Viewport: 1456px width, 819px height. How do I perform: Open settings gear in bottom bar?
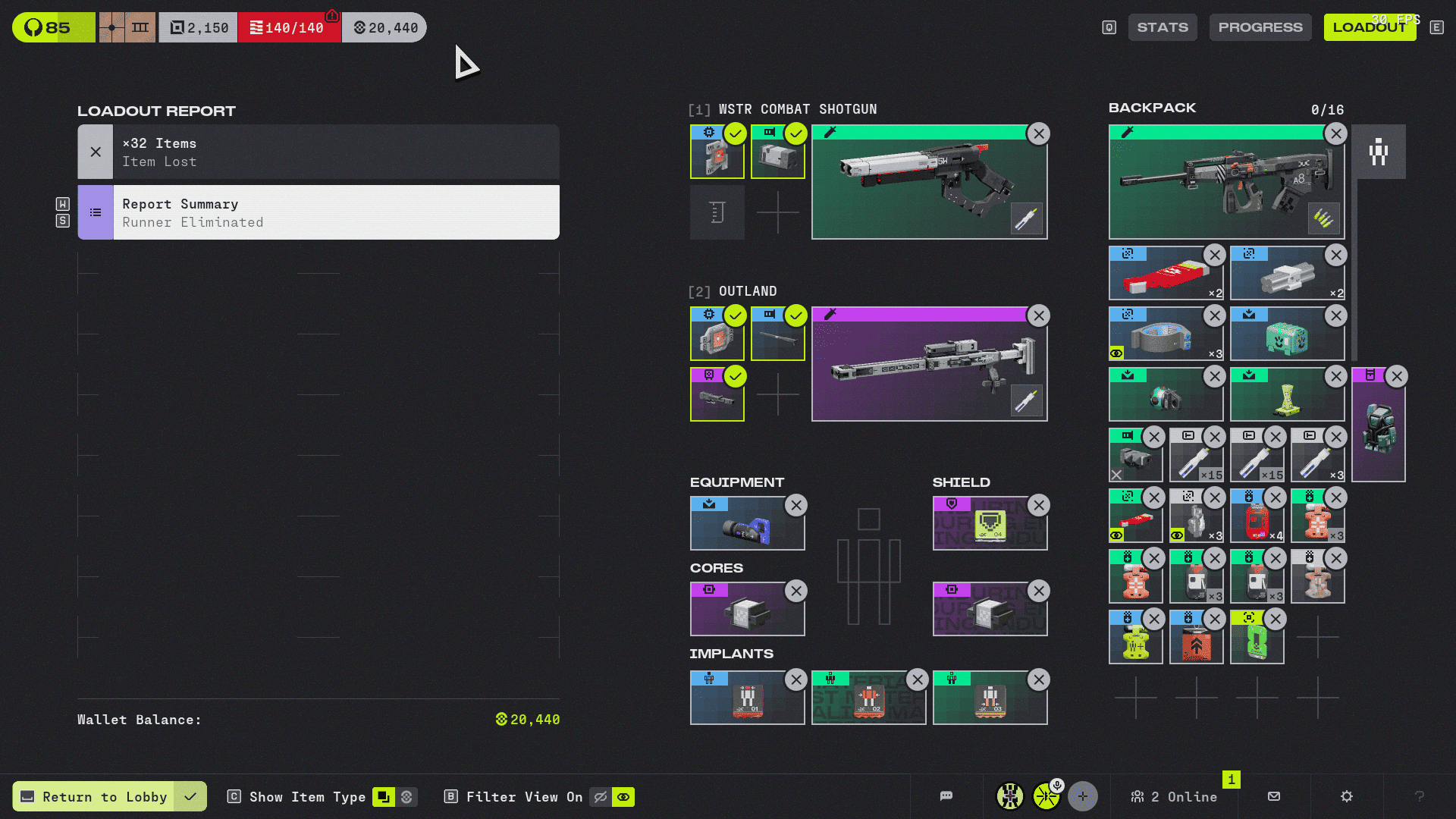(x=1346, y=796)
